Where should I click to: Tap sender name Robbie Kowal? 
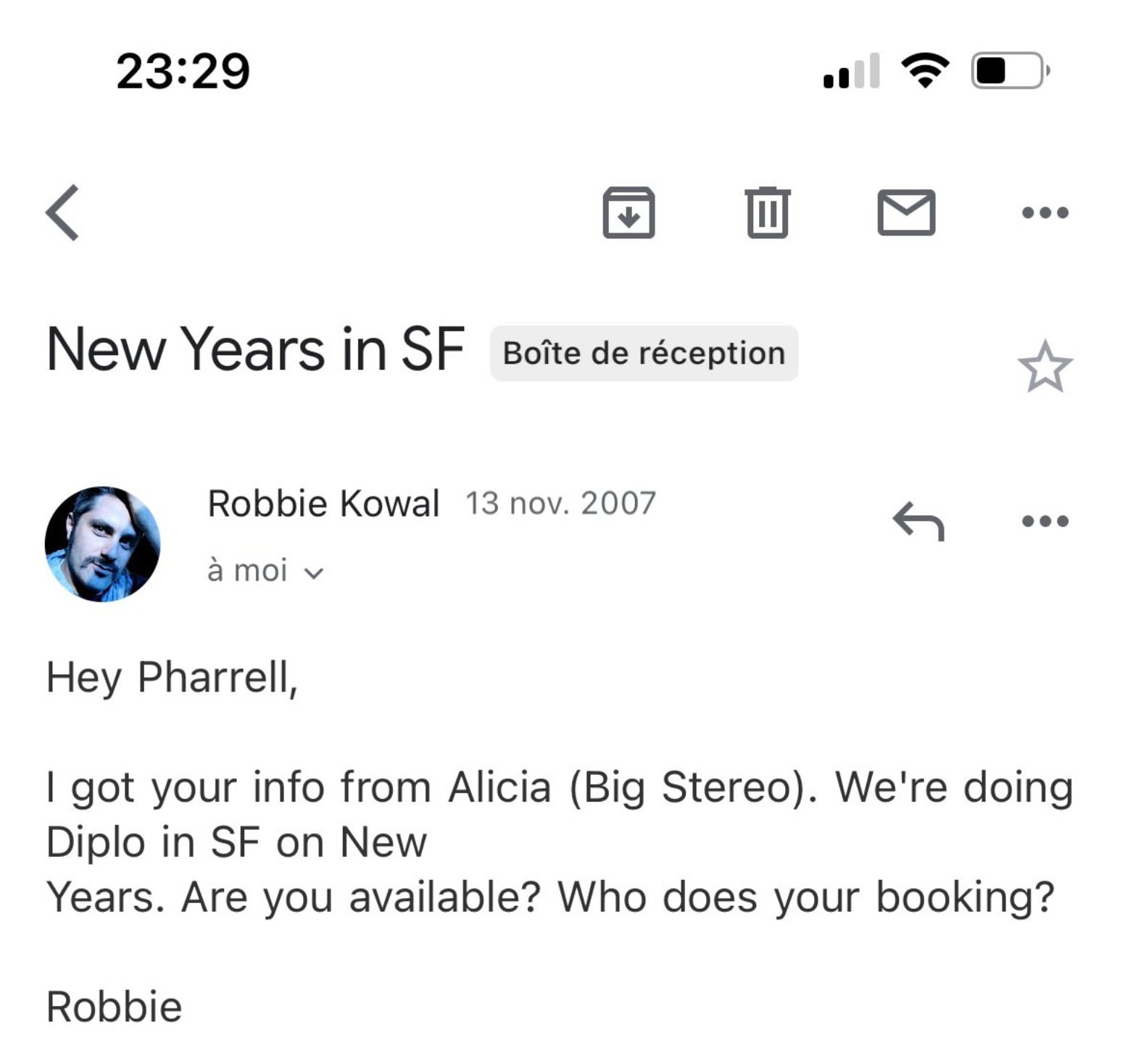(323, 503)
